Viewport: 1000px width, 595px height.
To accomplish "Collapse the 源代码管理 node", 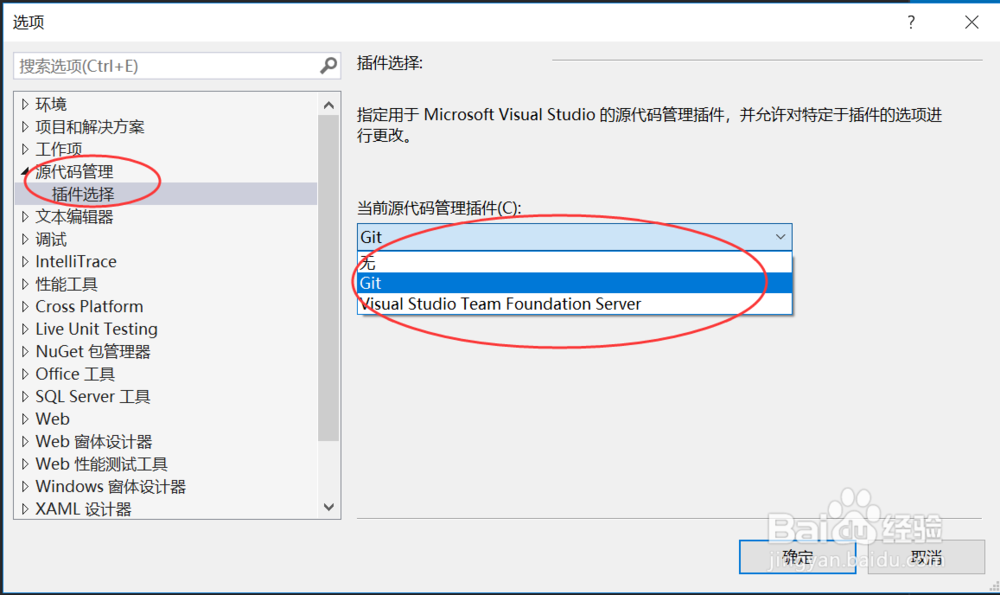I will tap(25, 171).
